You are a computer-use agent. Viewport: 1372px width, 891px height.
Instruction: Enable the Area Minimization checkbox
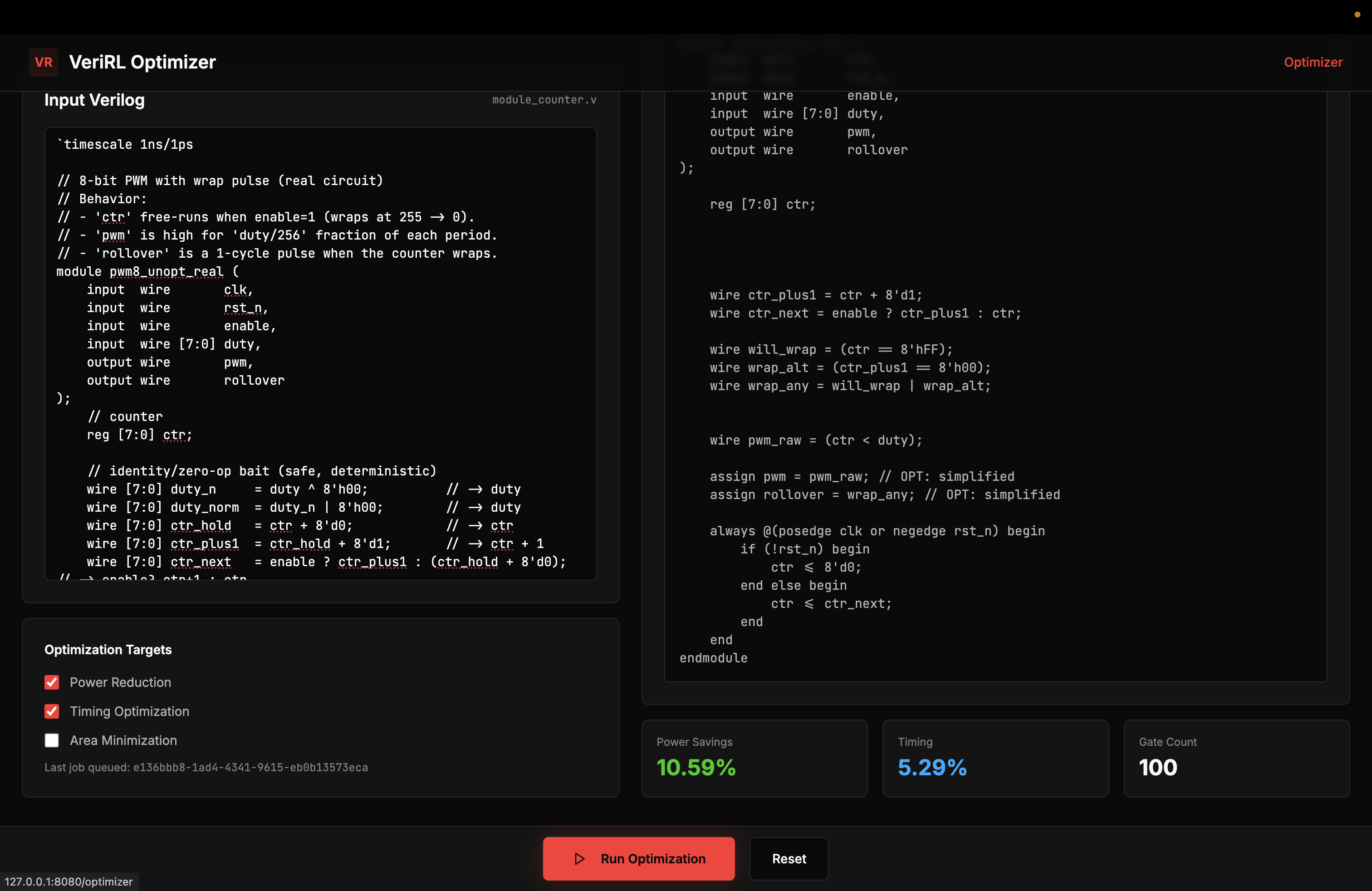click(52, 740)
